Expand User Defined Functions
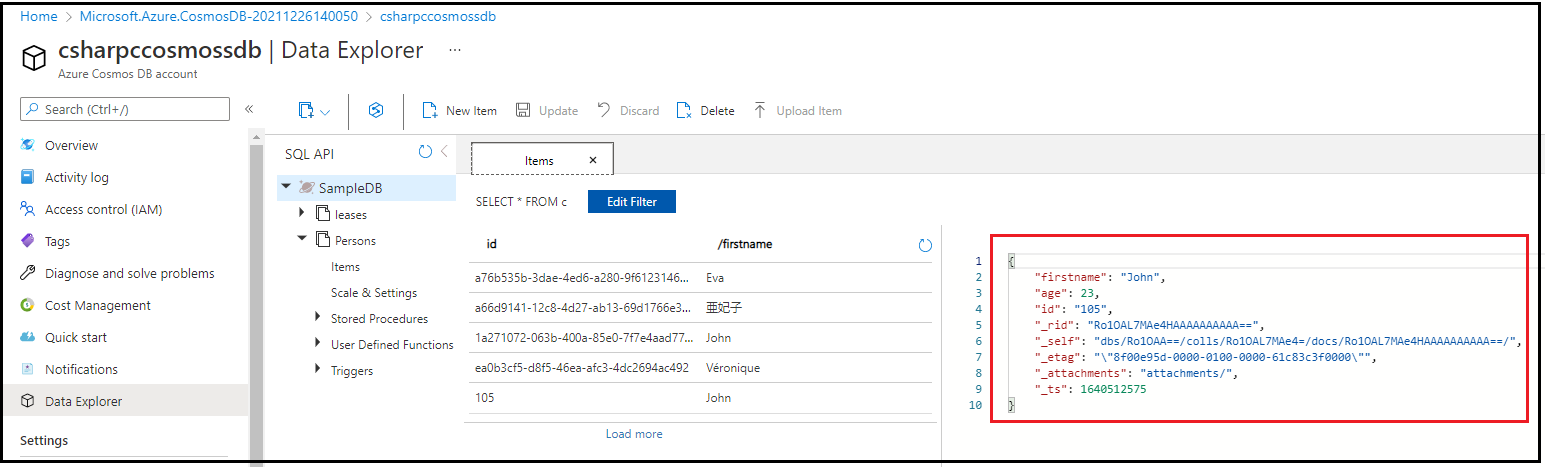Viewport: 1545px width, 467px height. point(319,344)
